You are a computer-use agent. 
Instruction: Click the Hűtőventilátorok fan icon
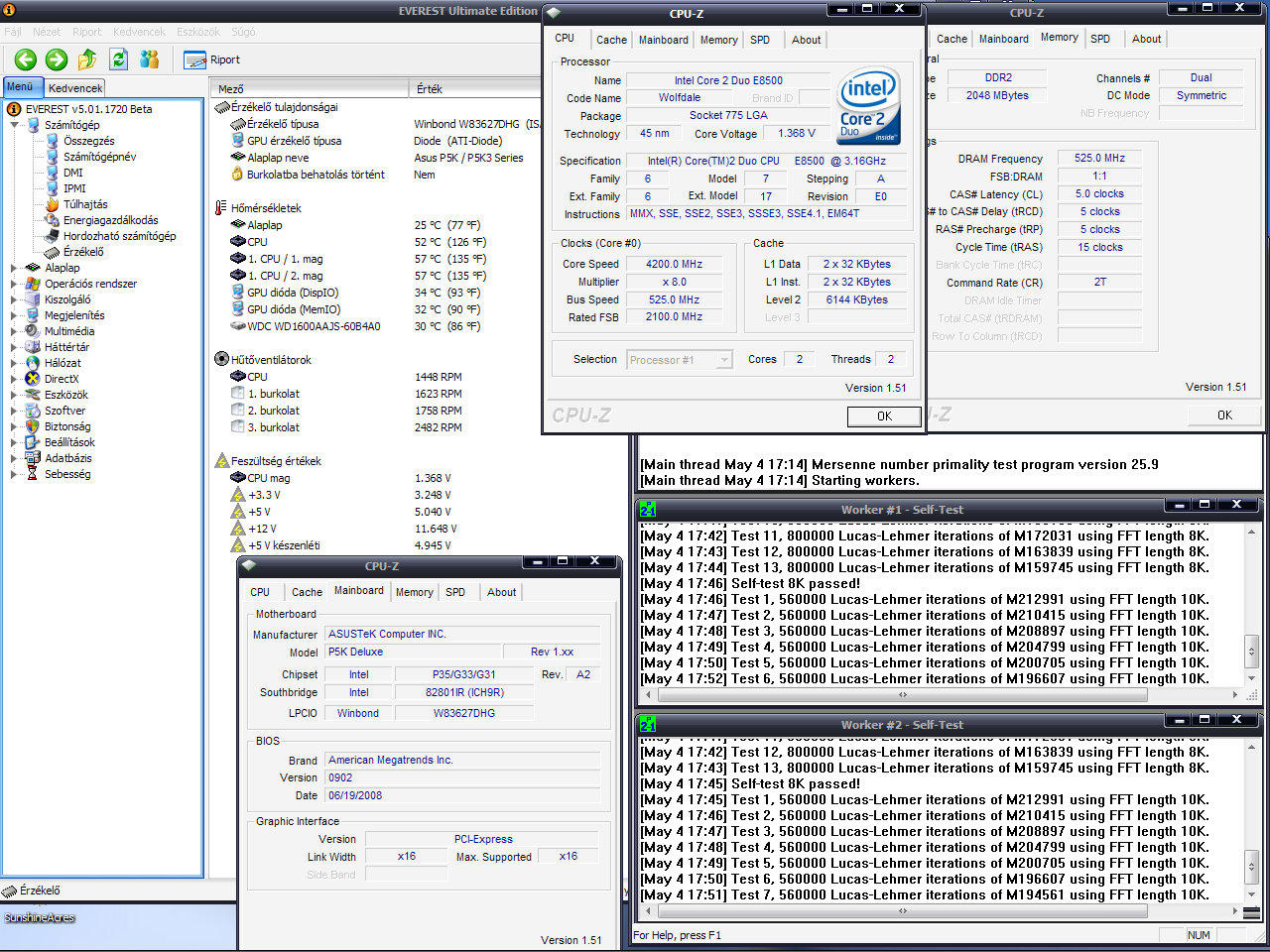click(x=221, y=360)
